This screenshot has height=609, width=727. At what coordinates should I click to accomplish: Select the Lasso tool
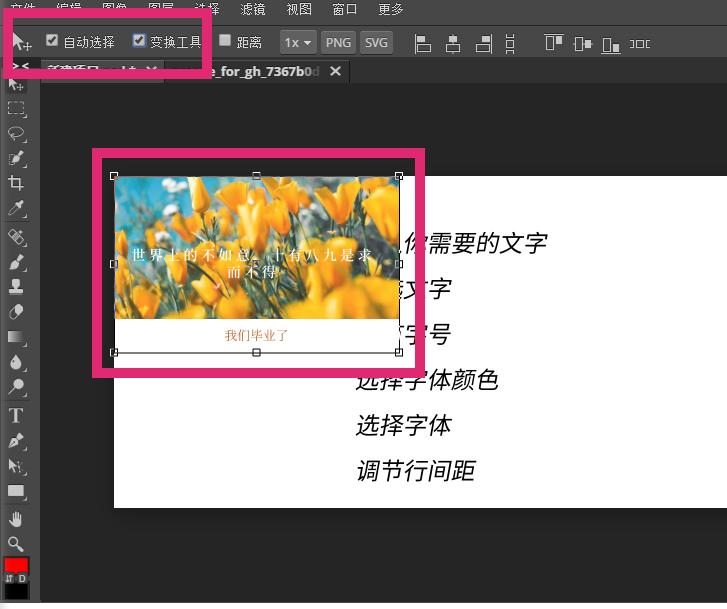[17, 134]
